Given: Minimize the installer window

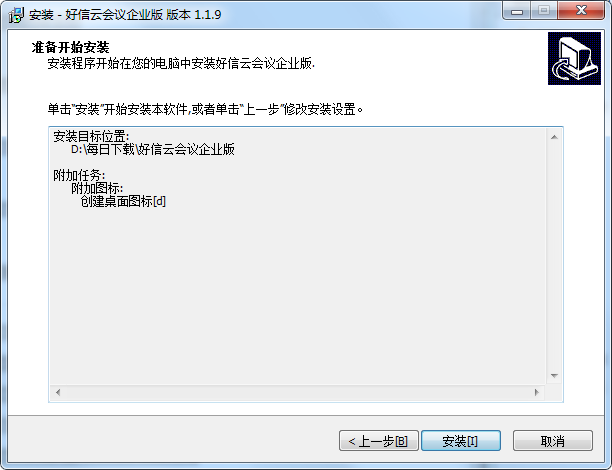Looking at the screenshot, I should tap(517, 11).
